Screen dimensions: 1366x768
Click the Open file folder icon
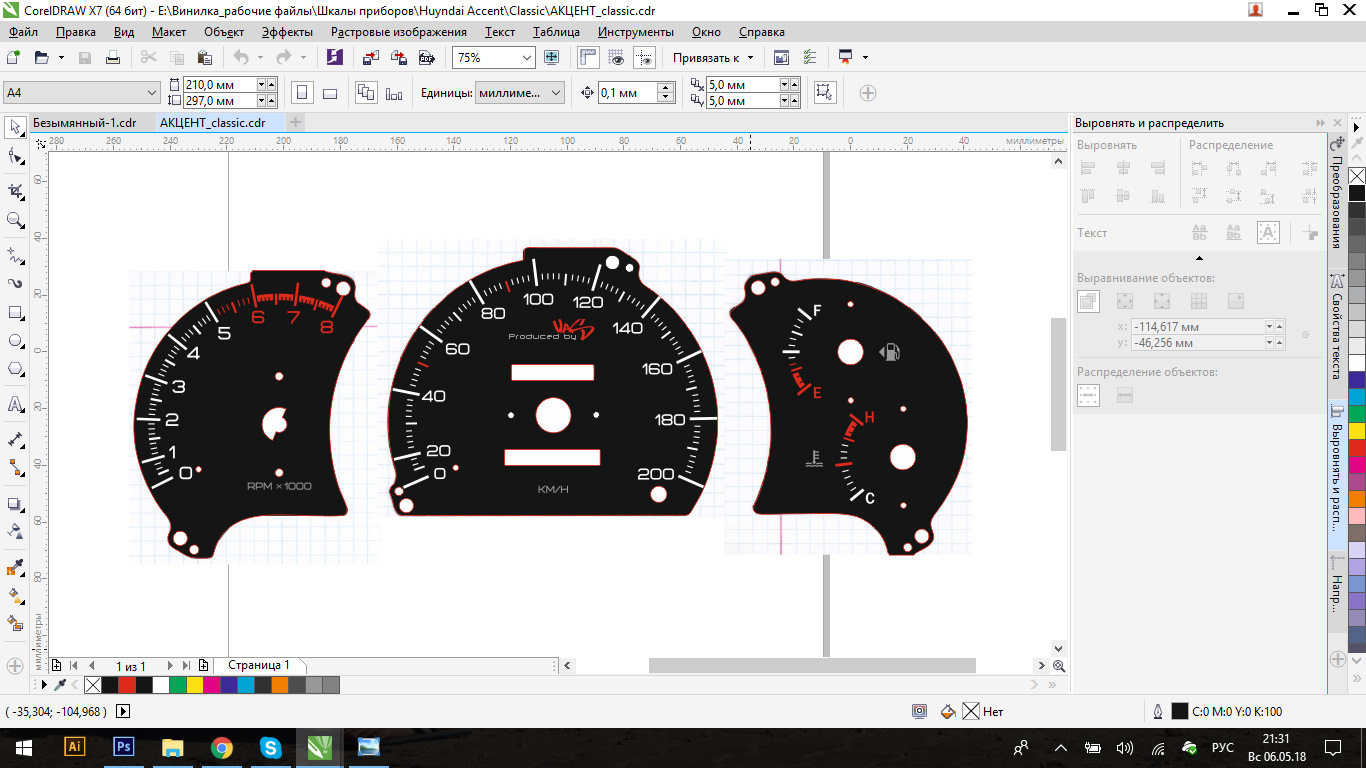pyautogui.click(x=42, y=58)
